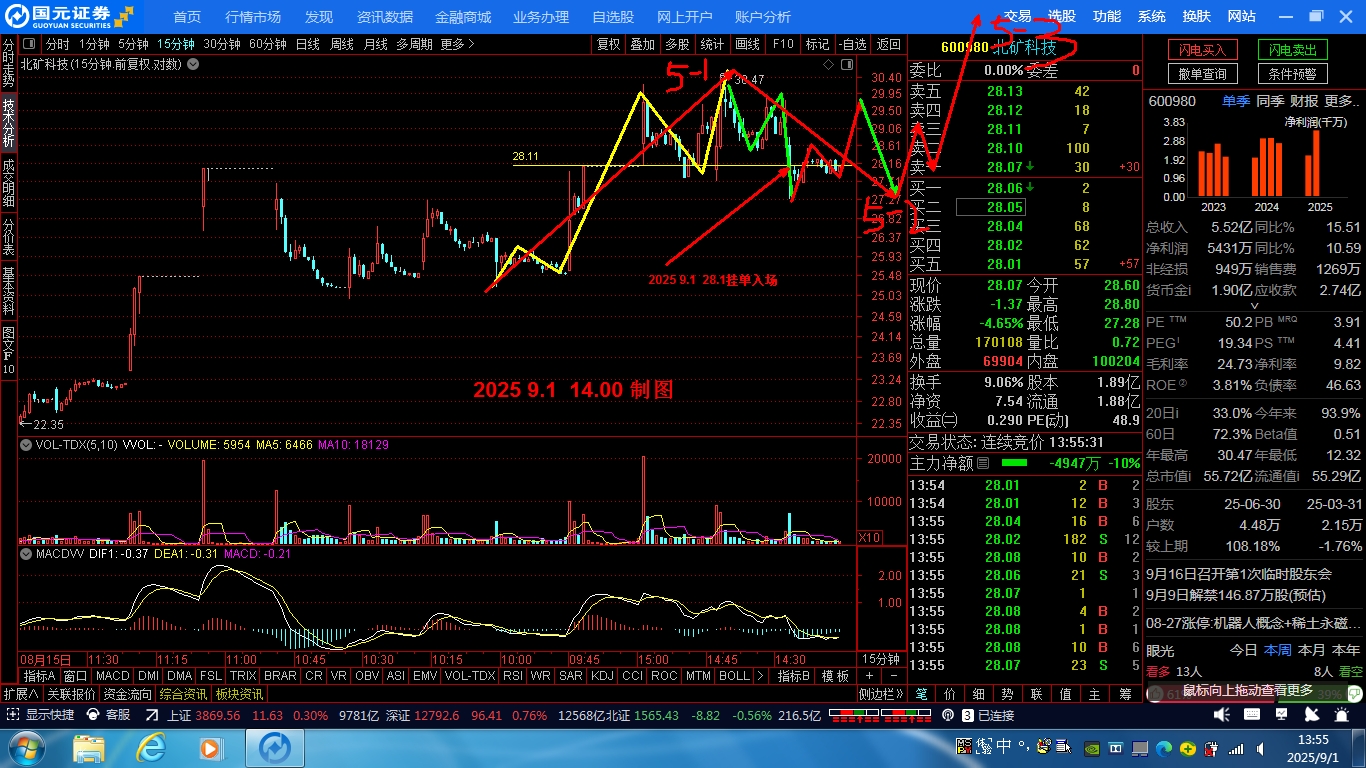The image size is (1366, 768).
Task: Remove stock via -自选 button
Action: pyautogui.click(x=852, y=44)
